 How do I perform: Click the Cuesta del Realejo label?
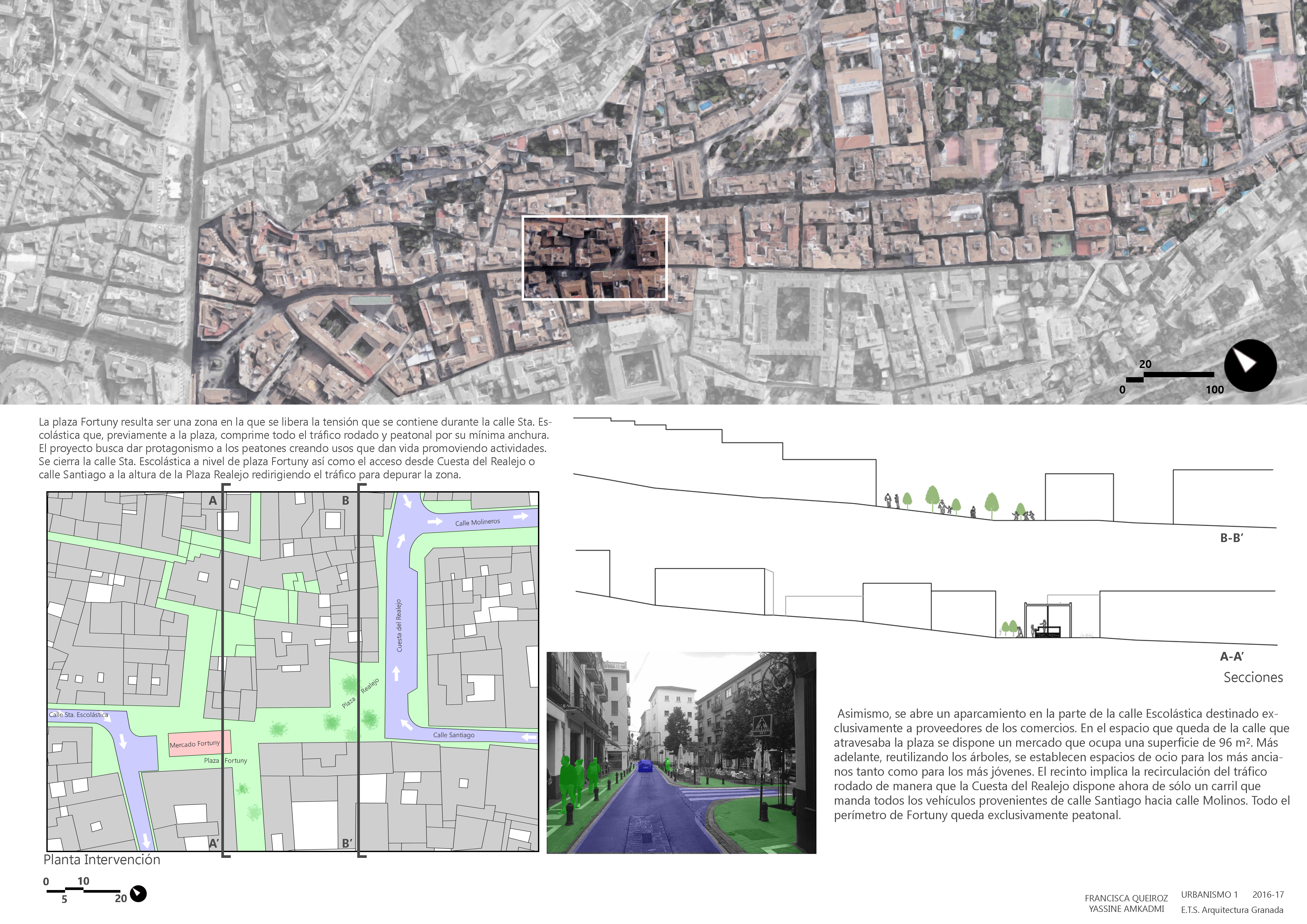point(399,625)
